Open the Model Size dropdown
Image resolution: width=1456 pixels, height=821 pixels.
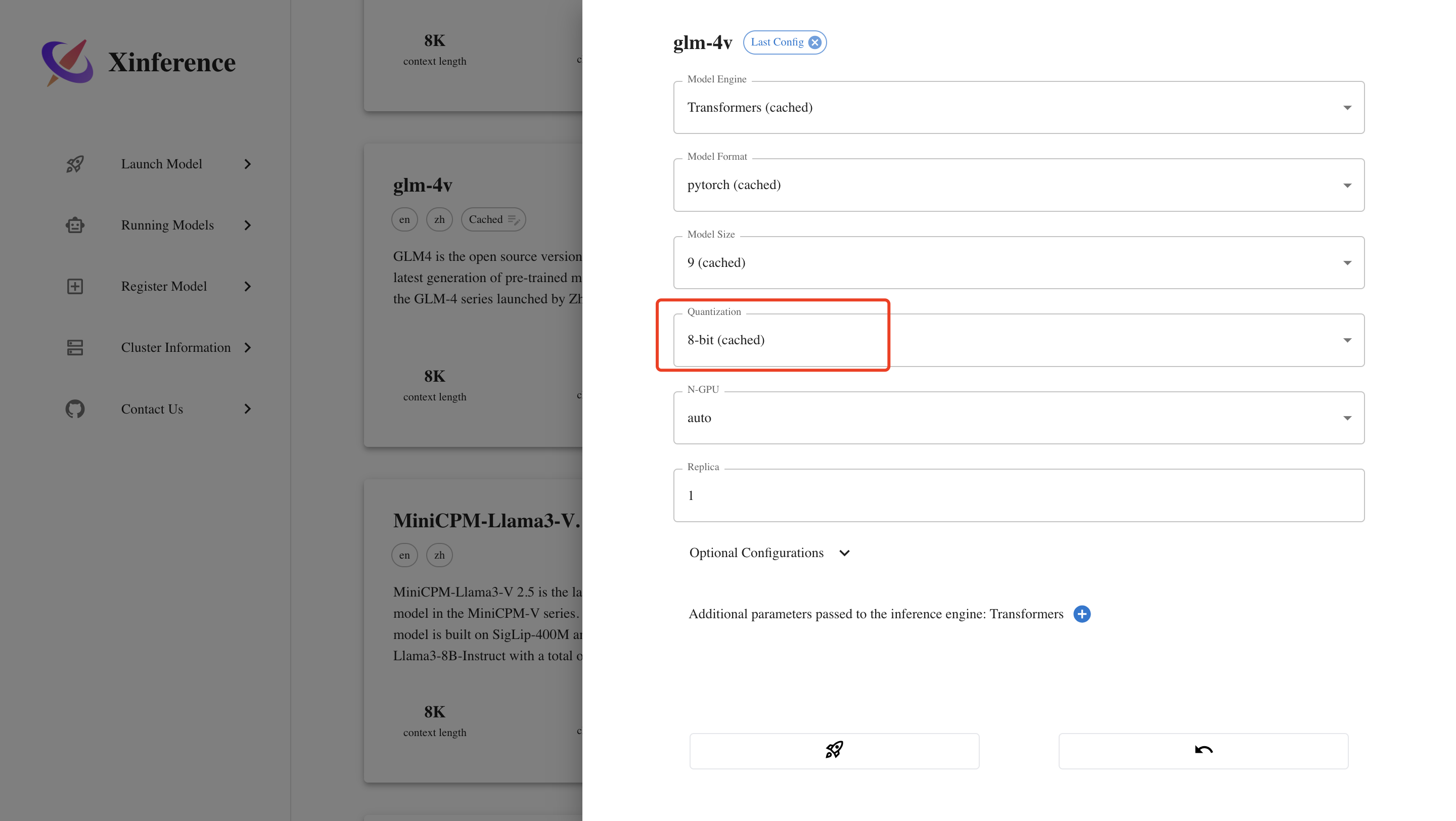coord(1019,263)
